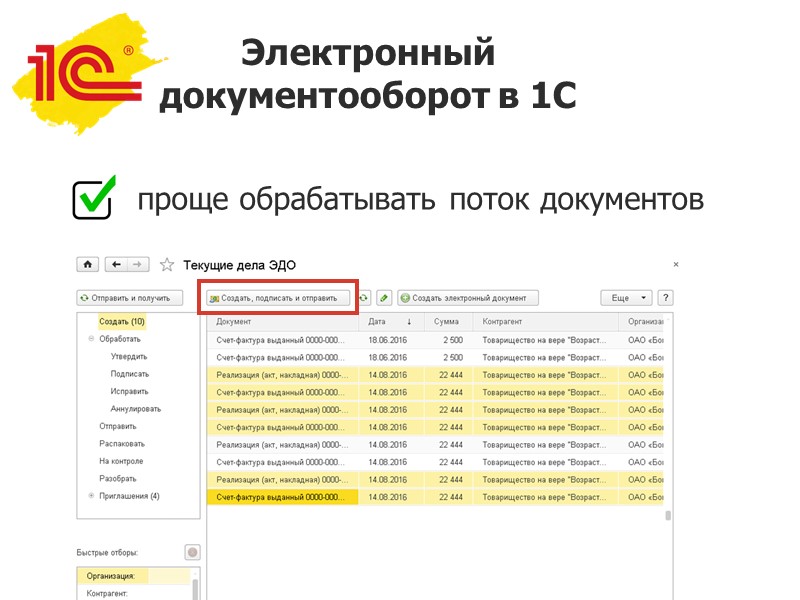Click the Контрагент quick filter field
Viewport: 800px width, 600px height.
point(133,593)
